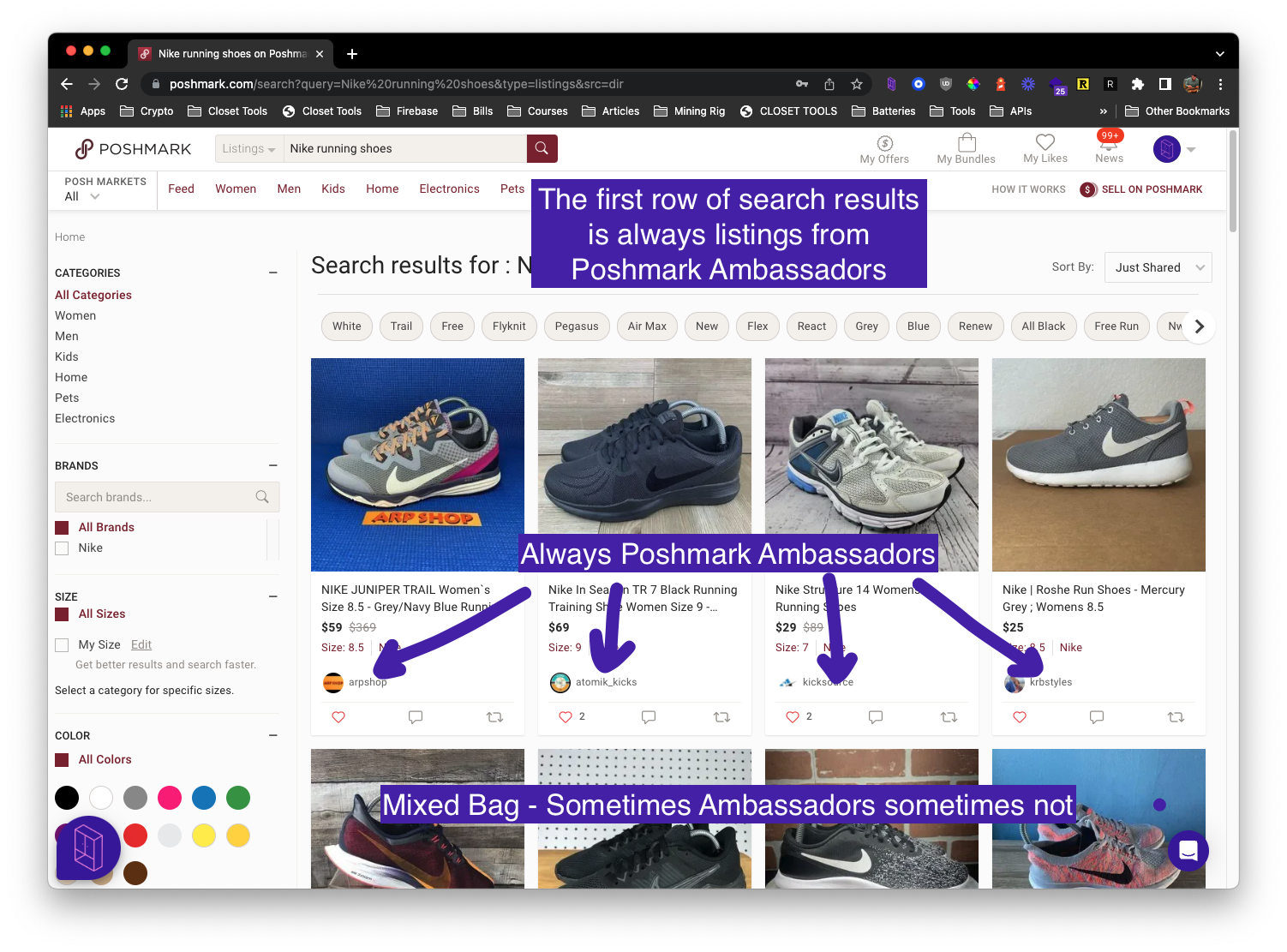The width and height of the screenshot is (1287, 952).
Task: Enable the My Size checkbox
Action: pyautogui.click(x=62, y=645)
